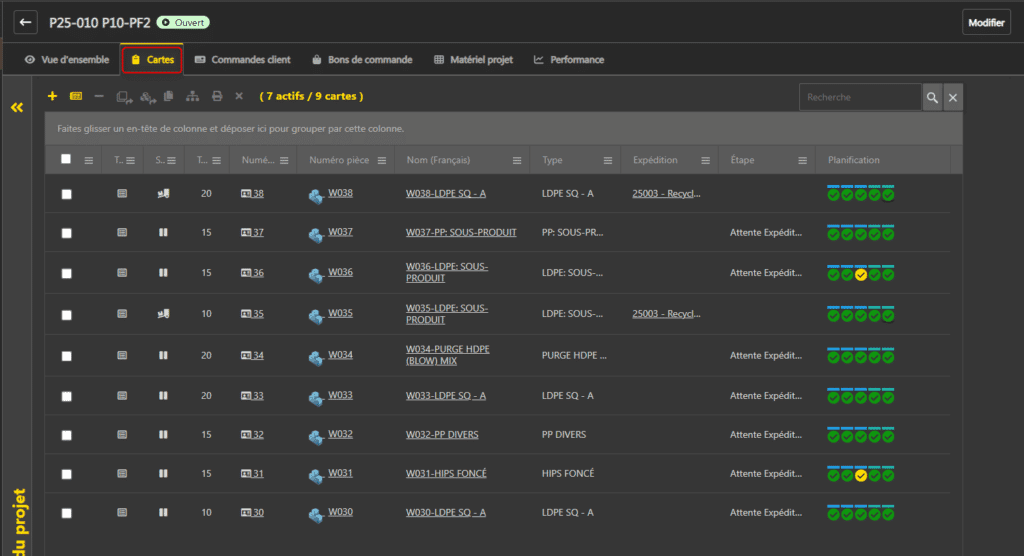Open the Nom (Français) column menu
Image resolution: width=1024 pixels, height=556 pixels.
point(517,160)
